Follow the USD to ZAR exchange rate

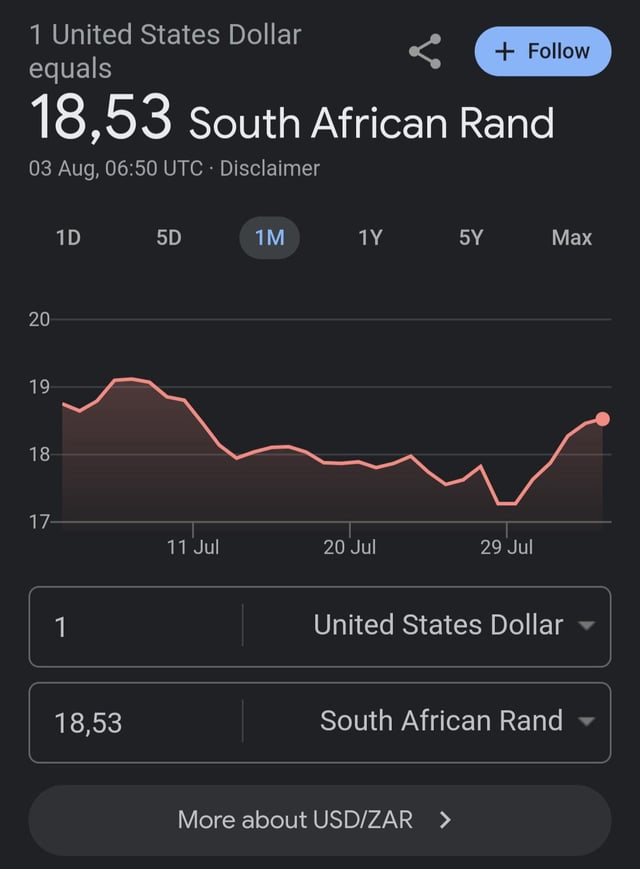click(x=541, y=51)
